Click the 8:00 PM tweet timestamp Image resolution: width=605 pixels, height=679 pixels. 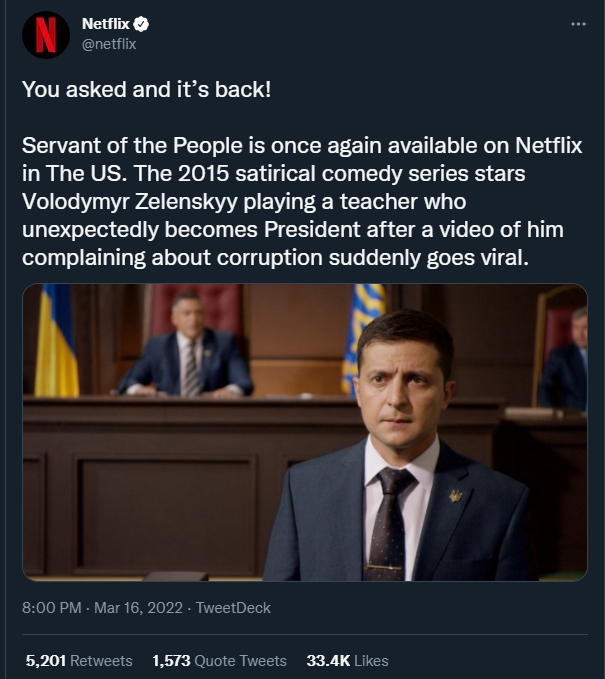[50, 608]
